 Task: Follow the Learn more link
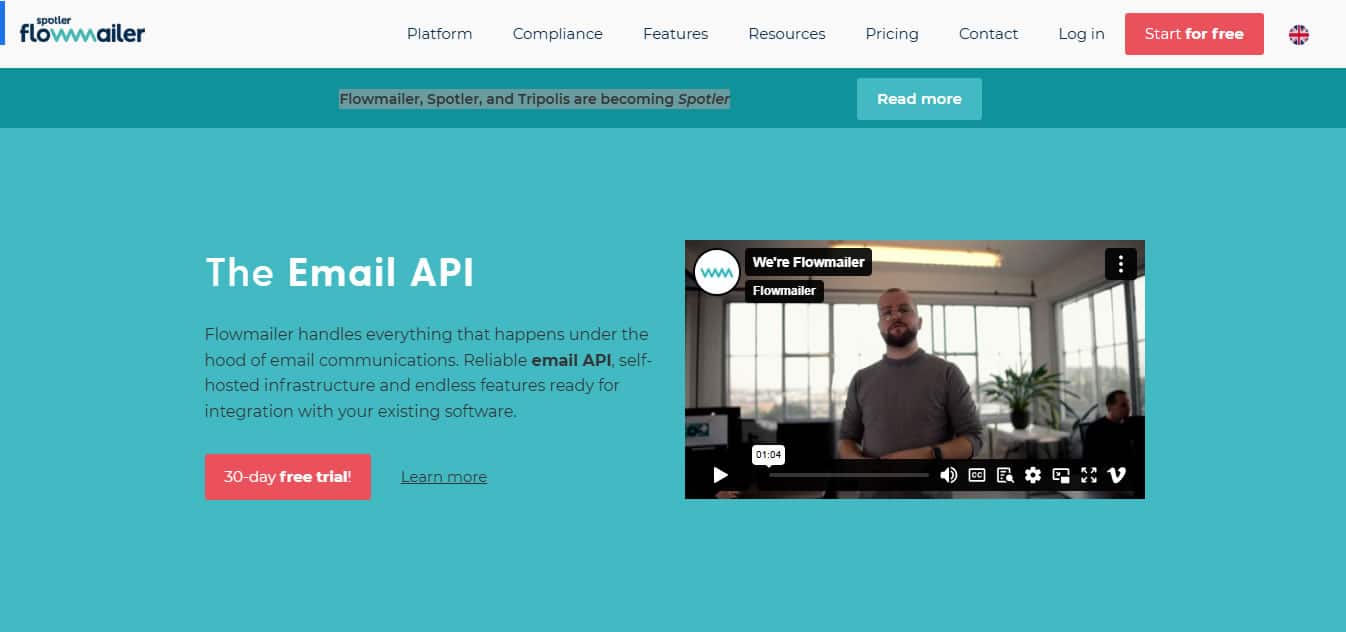tap(443, 477)
